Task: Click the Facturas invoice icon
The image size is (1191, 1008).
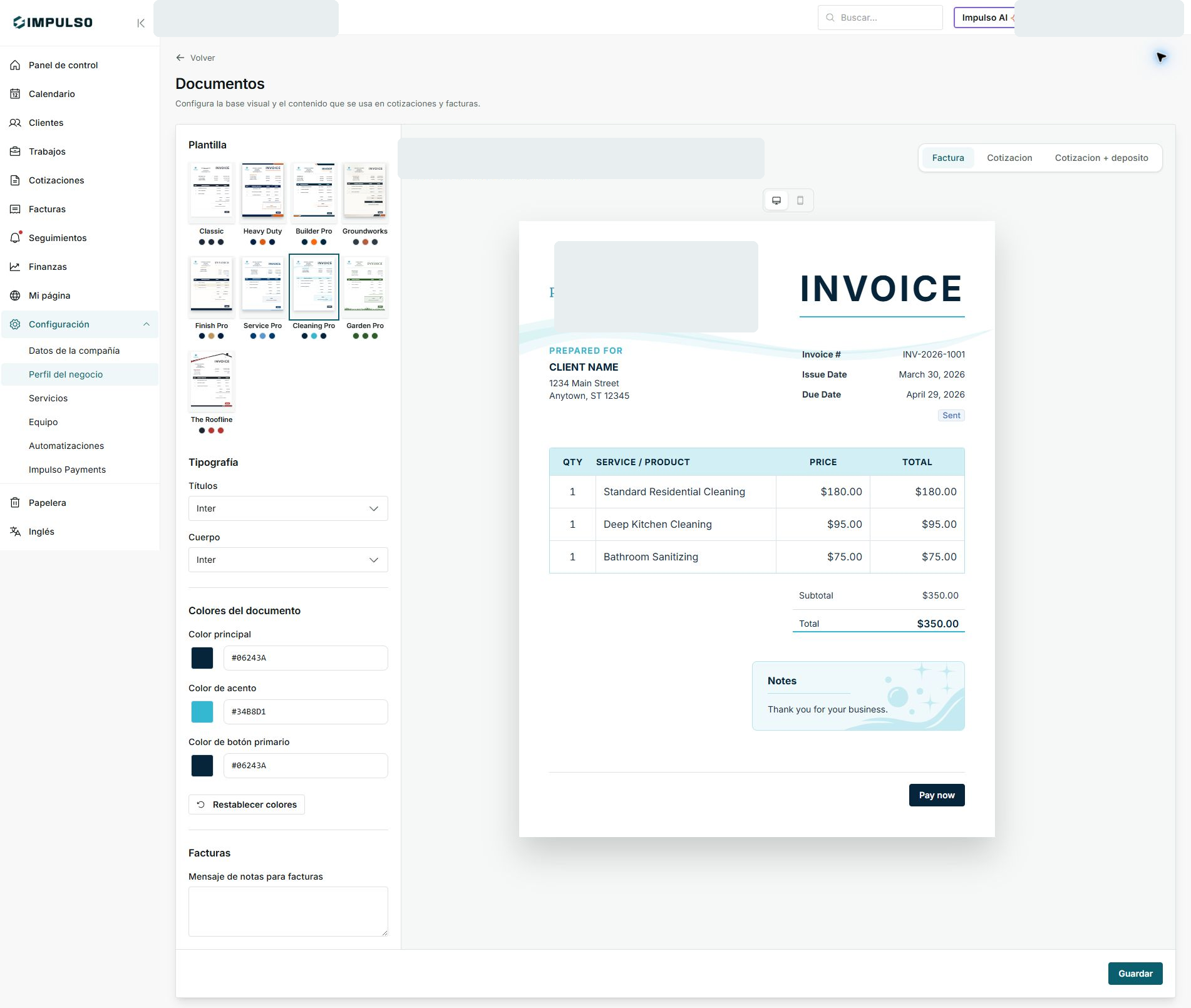Action: (x=15, y=209)
